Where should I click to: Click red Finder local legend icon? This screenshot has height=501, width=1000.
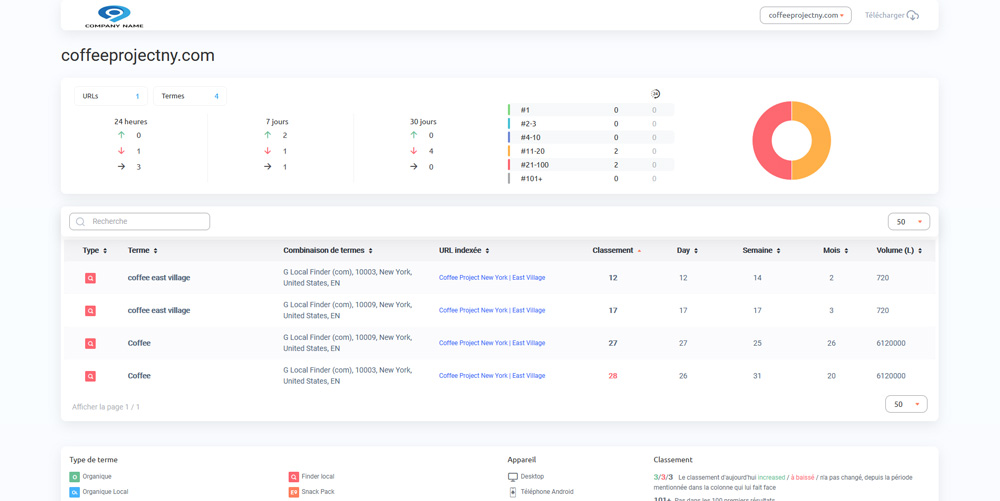(x=294, y=477)
